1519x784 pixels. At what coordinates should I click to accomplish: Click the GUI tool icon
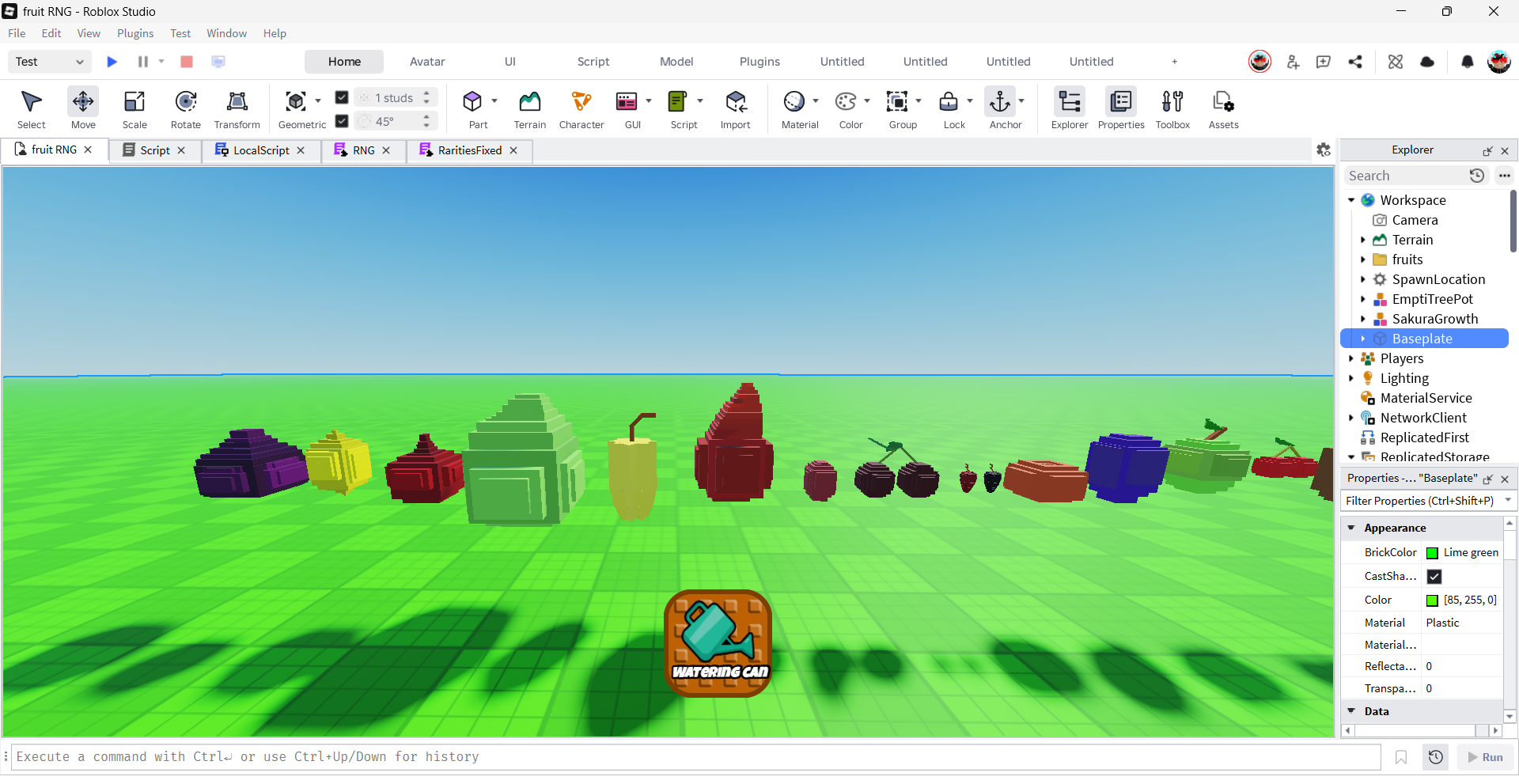(627, 101)
